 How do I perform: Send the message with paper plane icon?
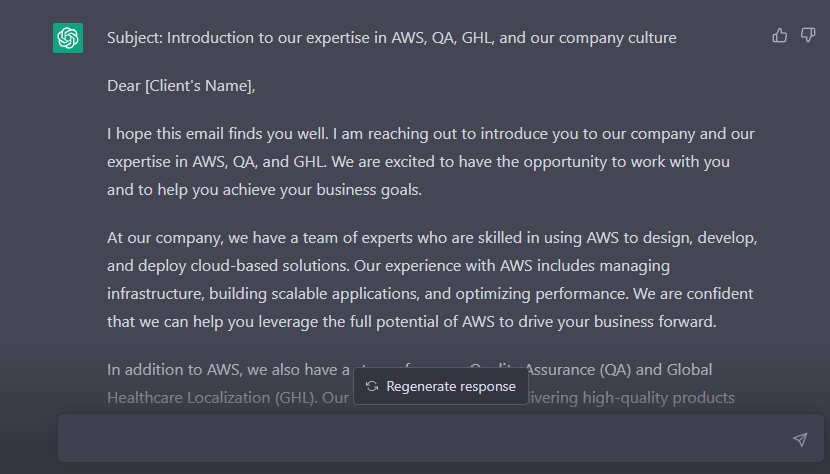point(800,439)
